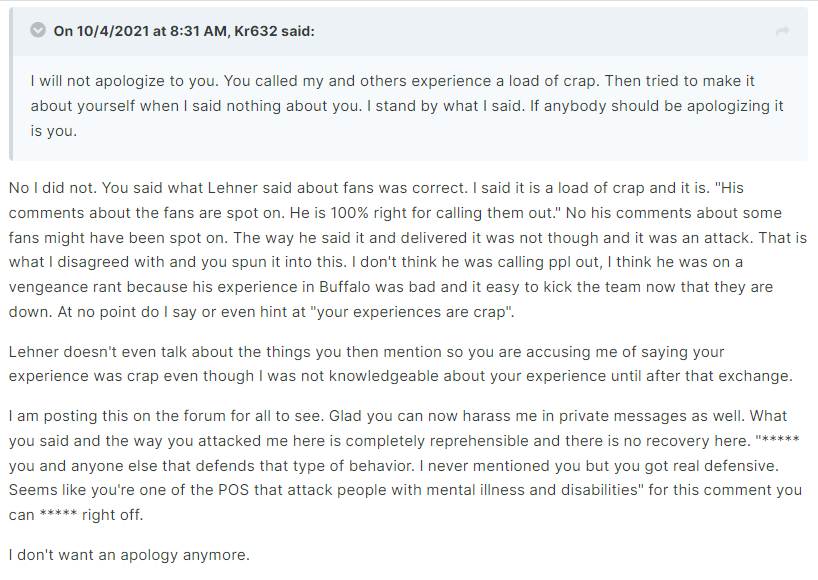
Task: Click the paragraph starting "No I did not"
Action: 407,250
